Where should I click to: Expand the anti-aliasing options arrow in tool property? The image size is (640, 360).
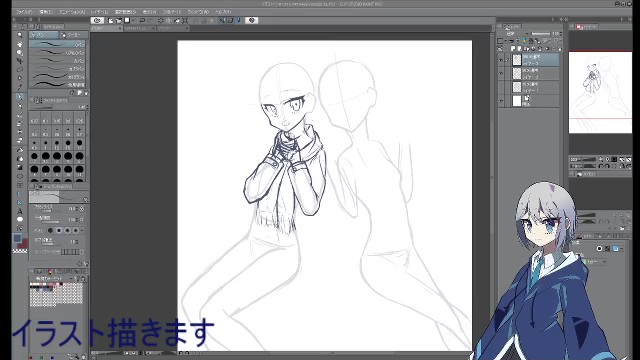[82, 231]
